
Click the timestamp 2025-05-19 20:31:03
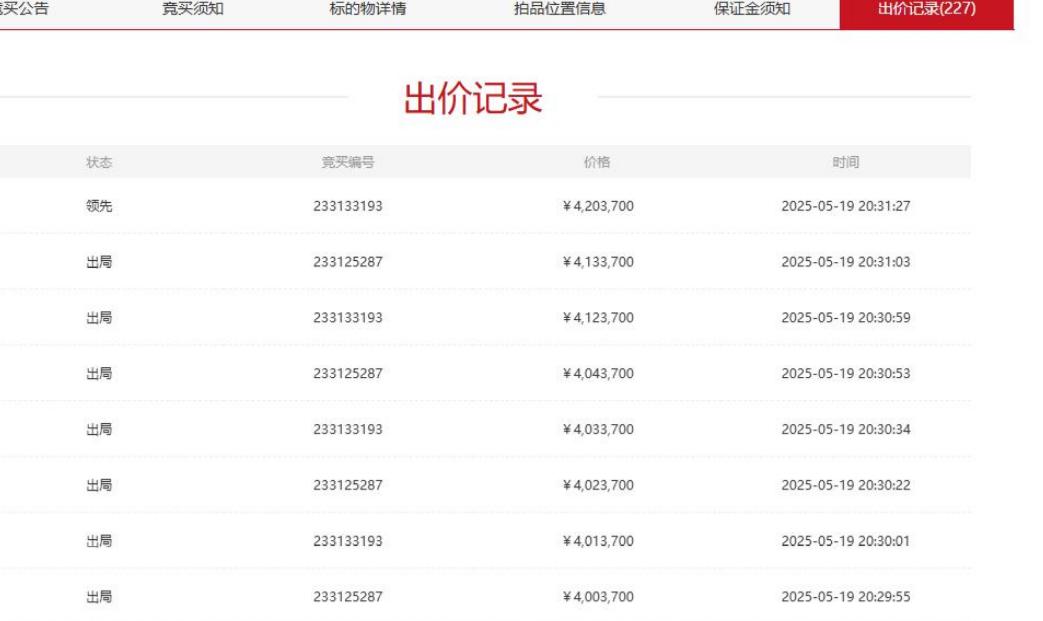click(x=845, y=262)
